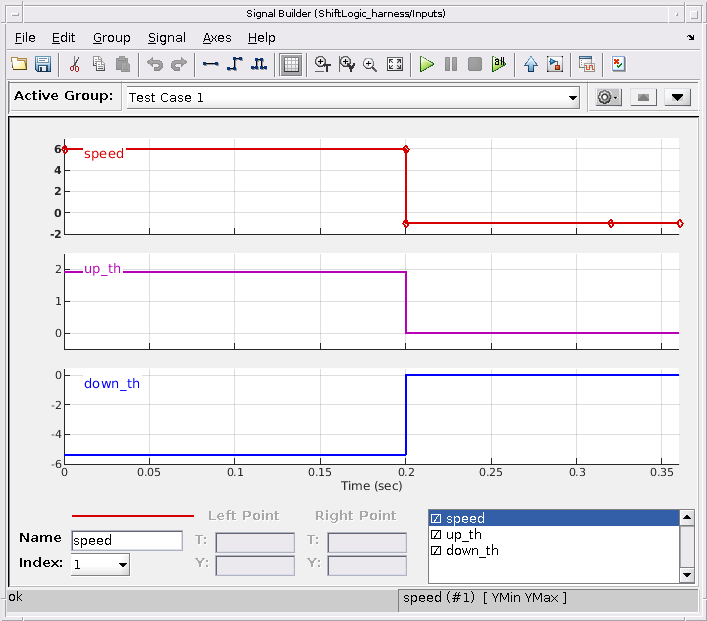Paste from the clipboard icon
This screenshot has height=621, width=707.
[123, 64]
